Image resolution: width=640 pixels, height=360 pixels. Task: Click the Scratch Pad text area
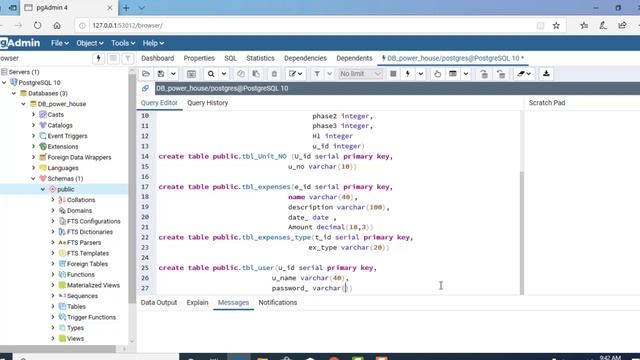pos(582,201)
